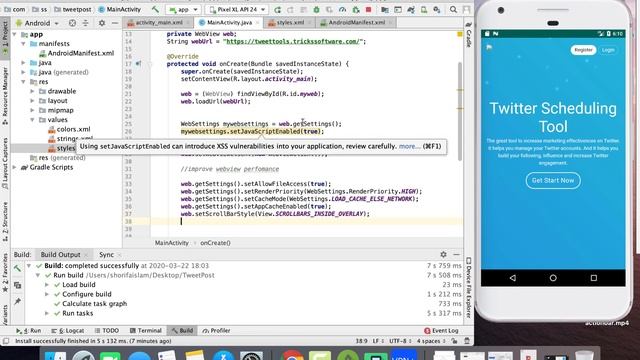Click the green Debug bug icon

tap(316, 9)
